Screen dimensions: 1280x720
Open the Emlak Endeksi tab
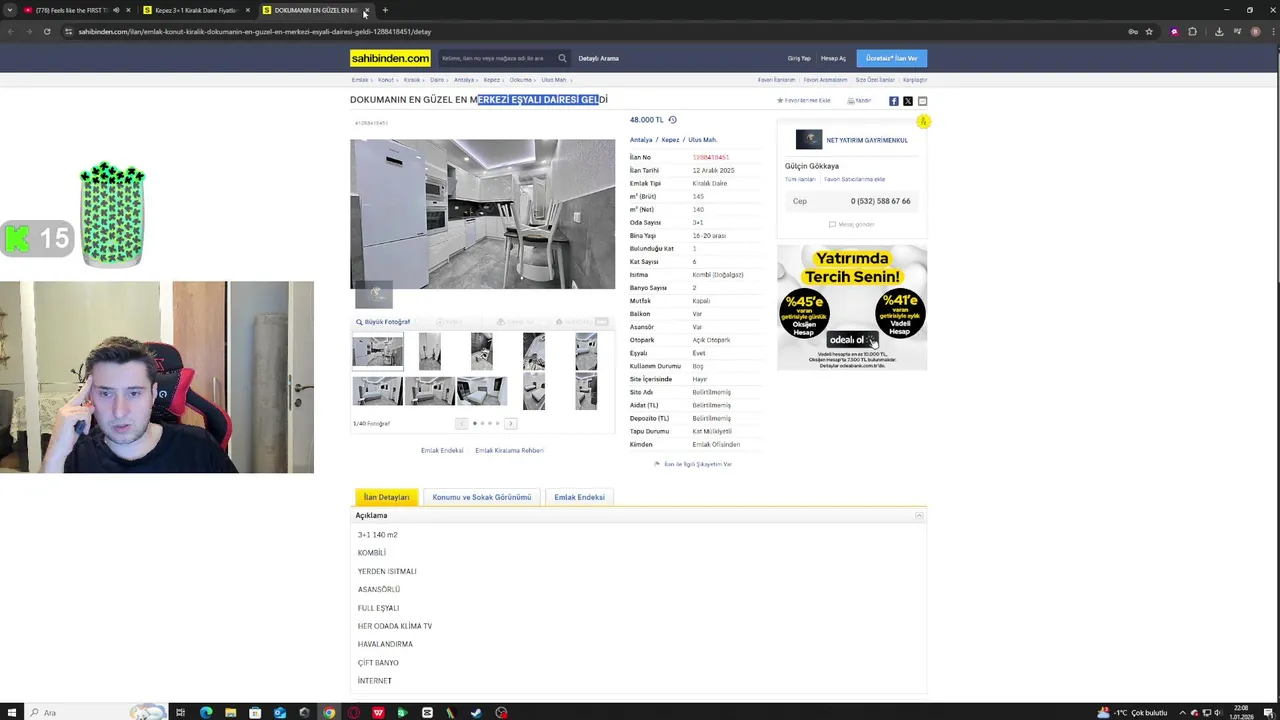(579, 497)
